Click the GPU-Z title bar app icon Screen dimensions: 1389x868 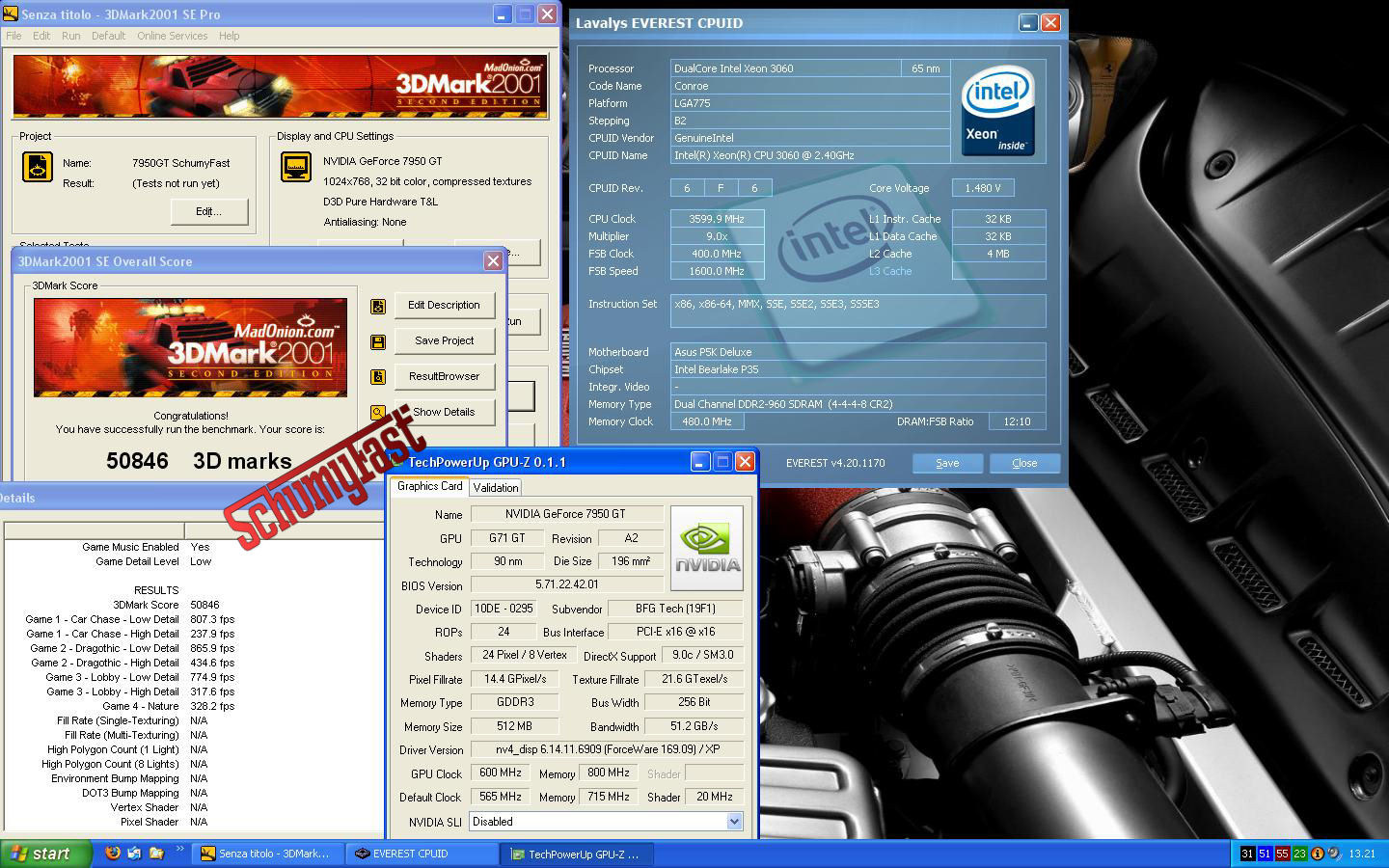(396, 462)
